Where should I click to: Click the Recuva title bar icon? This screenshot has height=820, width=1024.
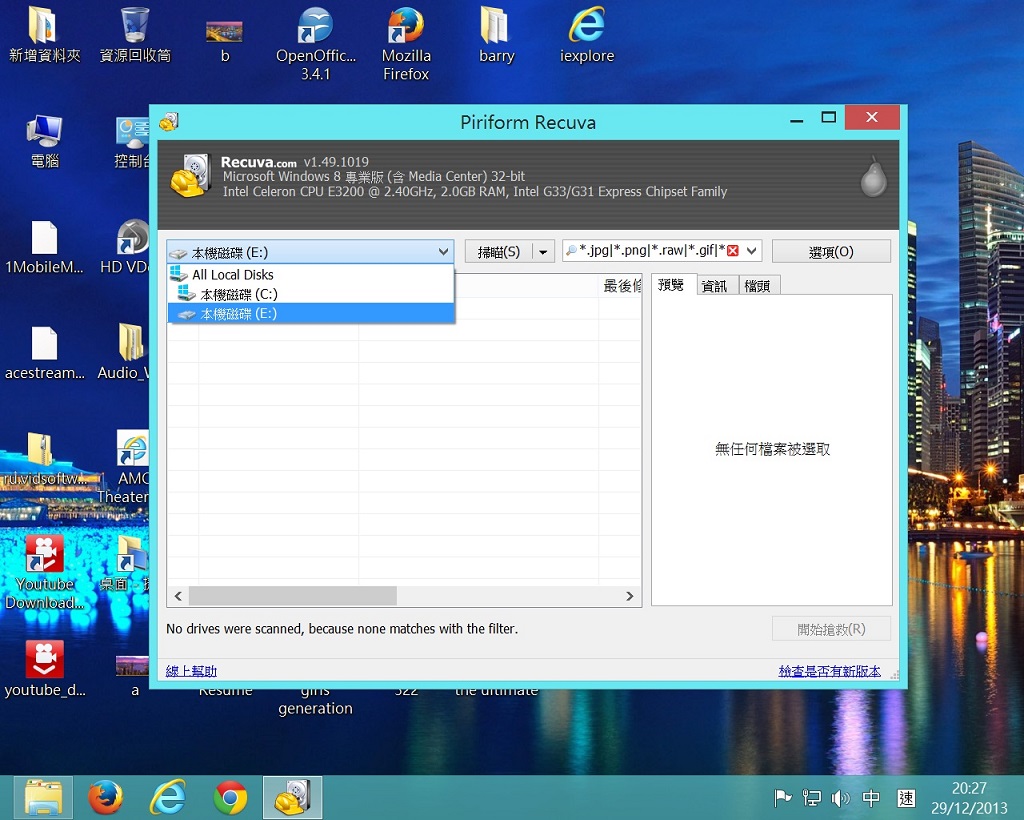(x=168, y=121)
